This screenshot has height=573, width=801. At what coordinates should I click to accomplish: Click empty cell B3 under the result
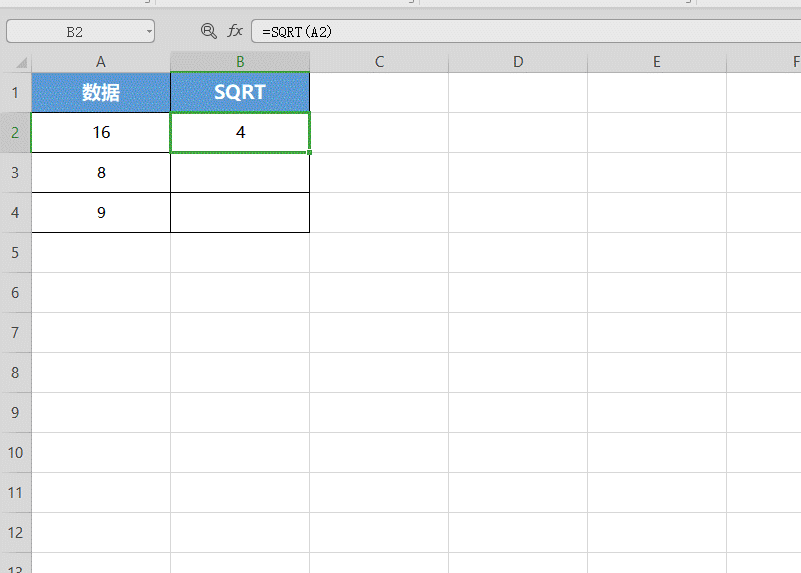point(240,173)
